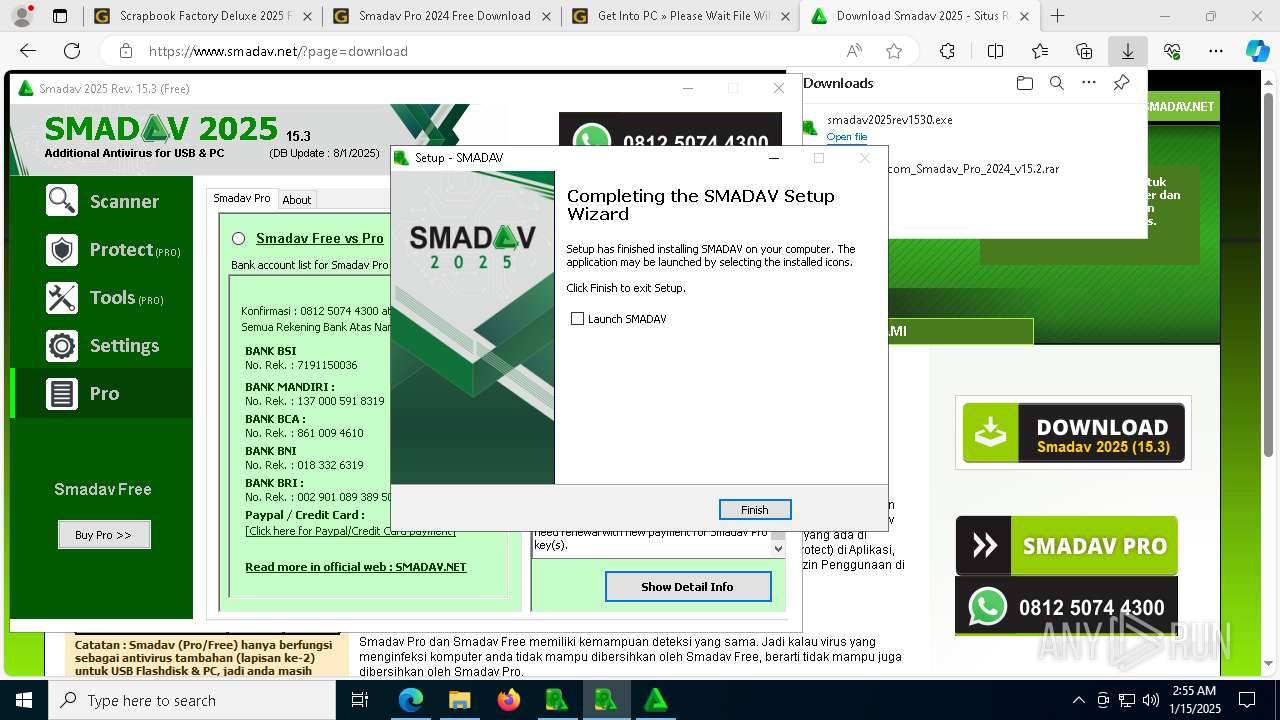
Task: Open browser Extensions puzzle icon
Action: tap(947, 51)
